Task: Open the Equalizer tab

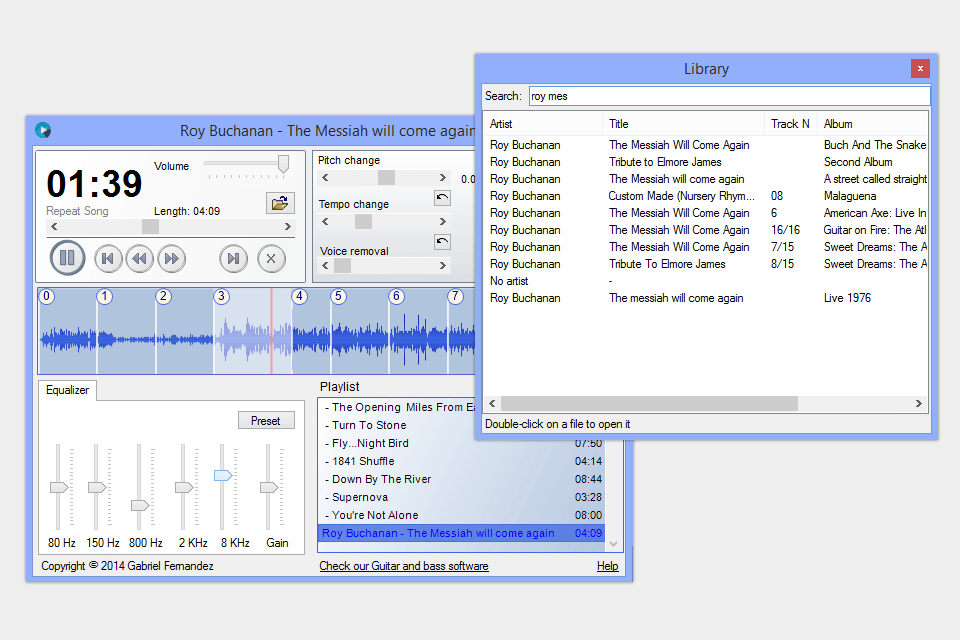Action: tap(68, 391)
